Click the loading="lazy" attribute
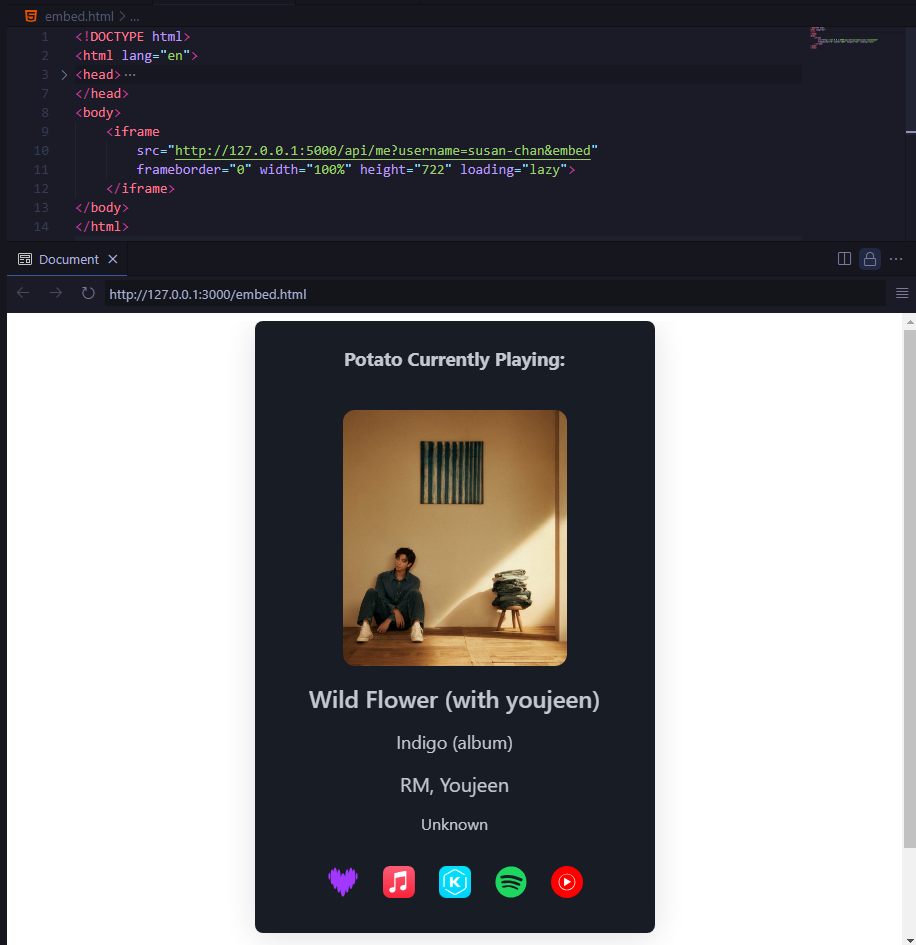The image size is (916, 945). point(513,170)
